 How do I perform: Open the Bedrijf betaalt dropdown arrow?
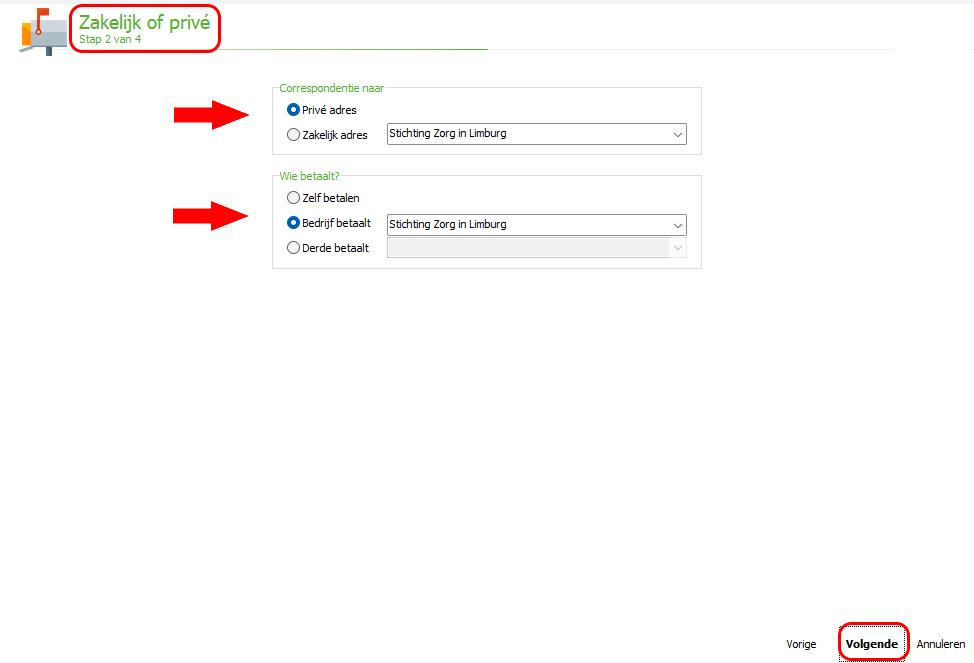[x=677, y=225]
